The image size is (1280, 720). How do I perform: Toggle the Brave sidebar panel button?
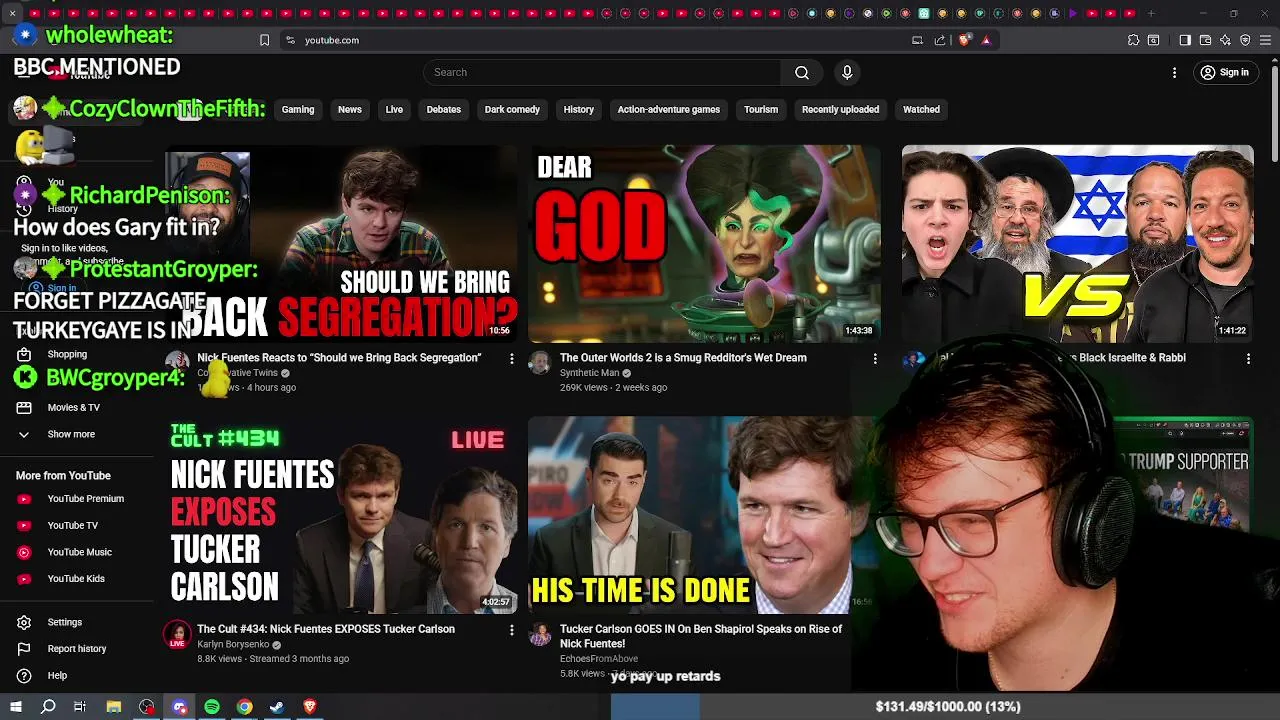click(1185, 40)
